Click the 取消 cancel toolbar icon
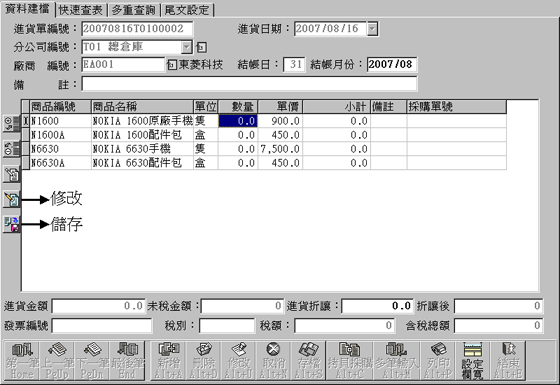The width and height of the screenshot is (560, 385). click(274, 360)
